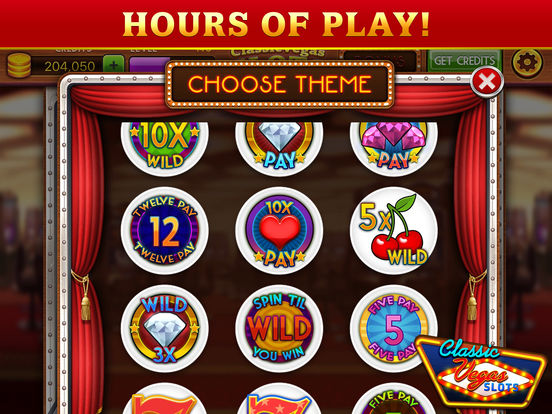Pick the pink gems Pay theme
Viewport: 552px width, 414px height.
tap(394, 148)
